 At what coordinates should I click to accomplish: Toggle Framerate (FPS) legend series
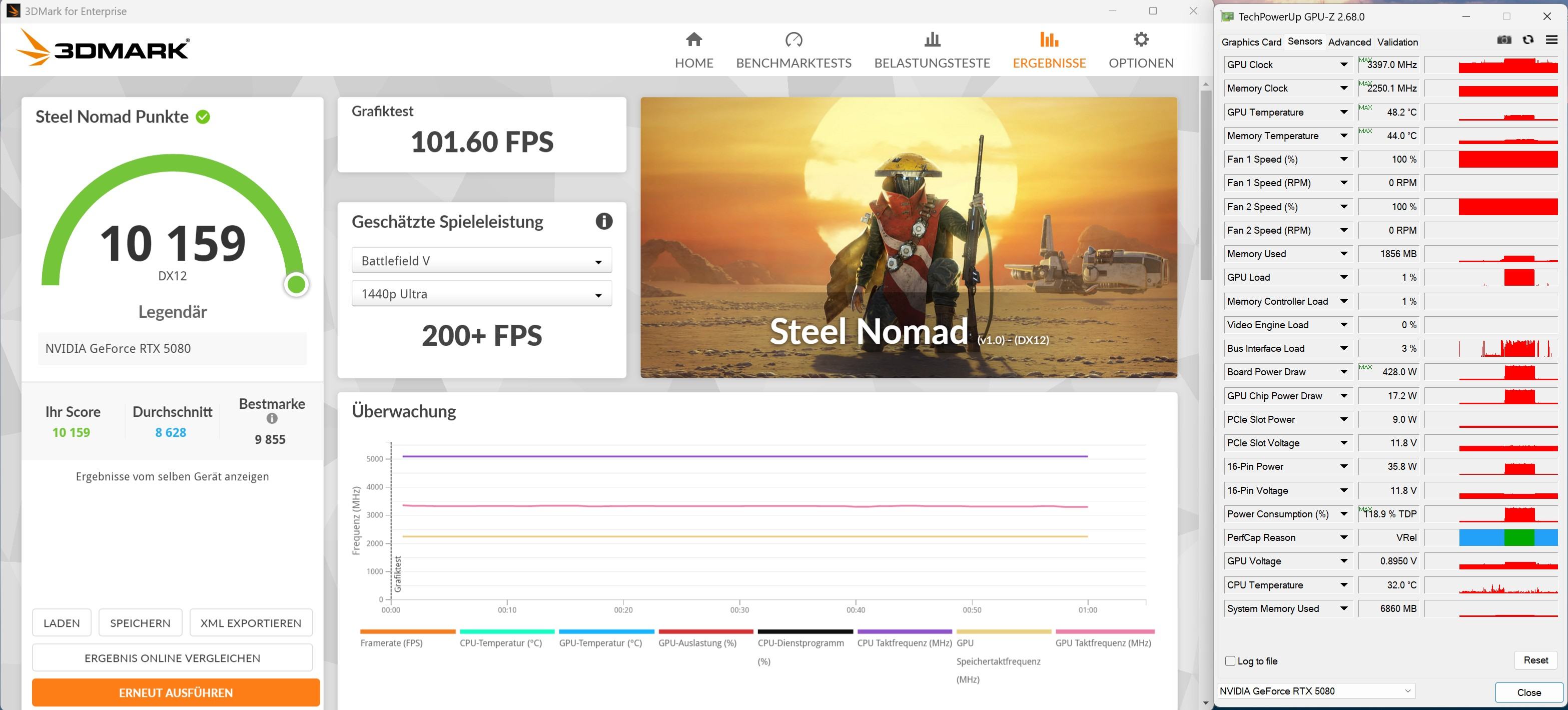point(391,643)
